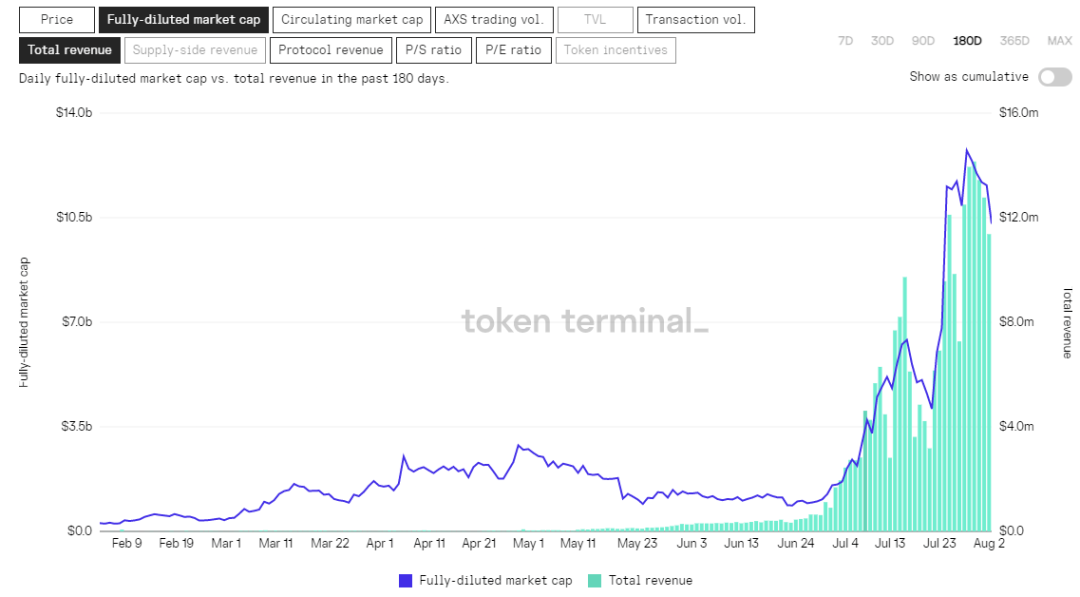Click the Mar 1 date label
1080x597 pixels.
pyautogui.click(x=226, y=544)
